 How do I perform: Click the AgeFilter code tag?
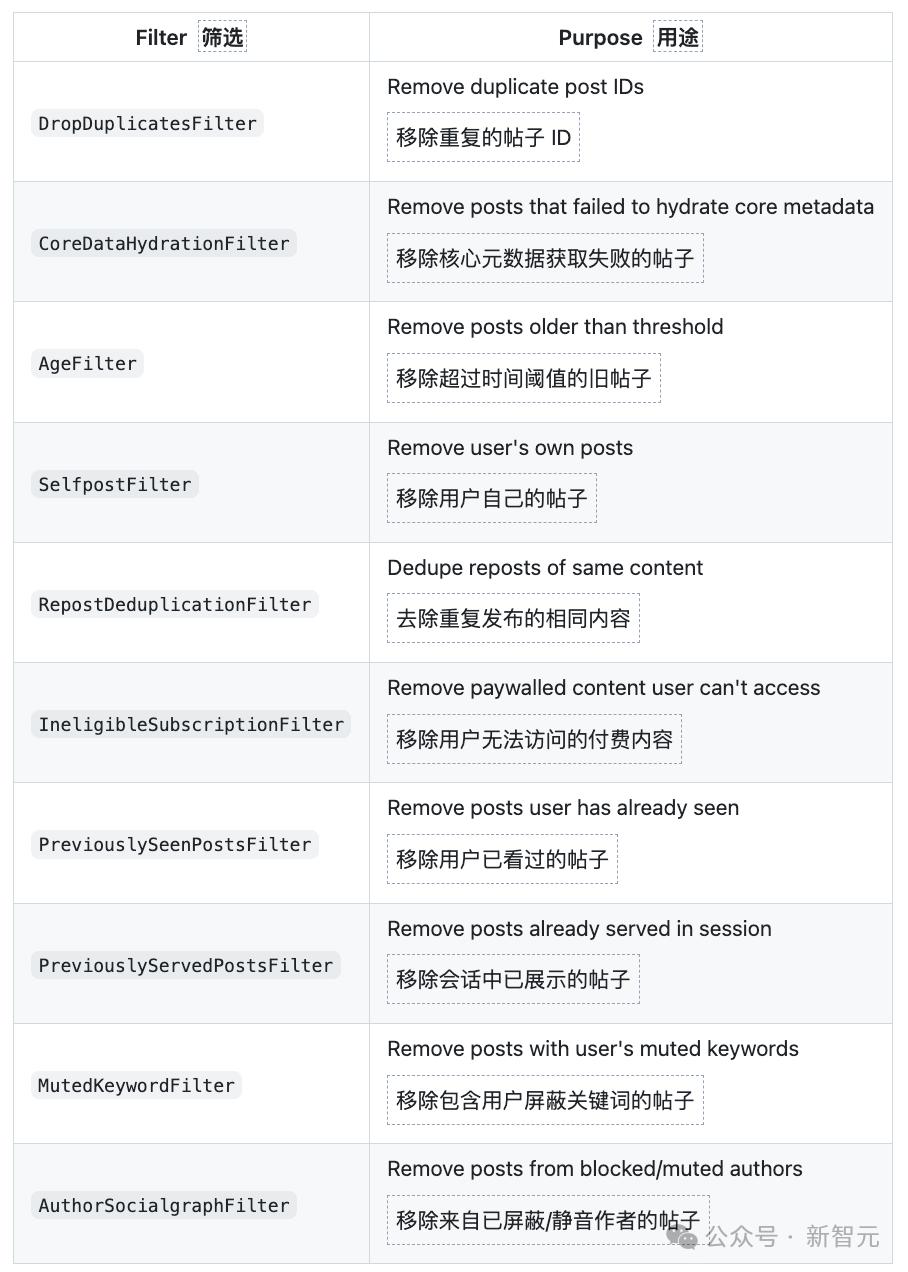coord(87,364)
